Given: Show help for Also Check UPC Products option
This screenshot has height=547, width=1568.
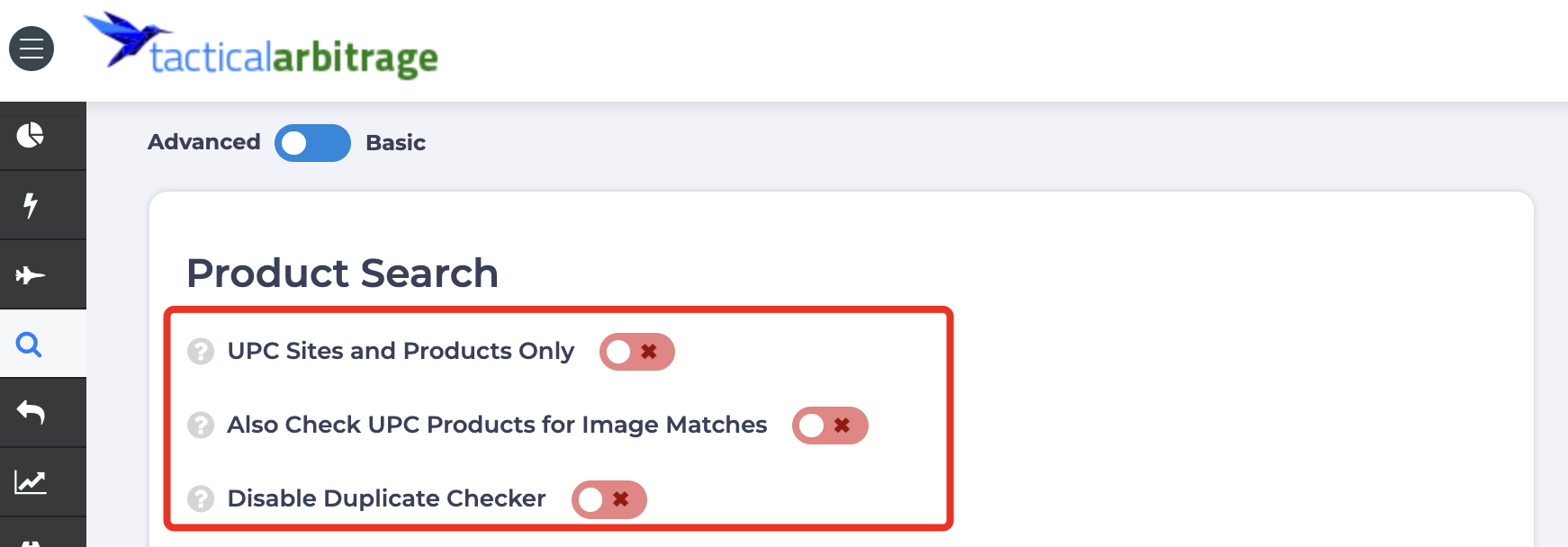Looking at the screenshot, I should pos(201,425).
